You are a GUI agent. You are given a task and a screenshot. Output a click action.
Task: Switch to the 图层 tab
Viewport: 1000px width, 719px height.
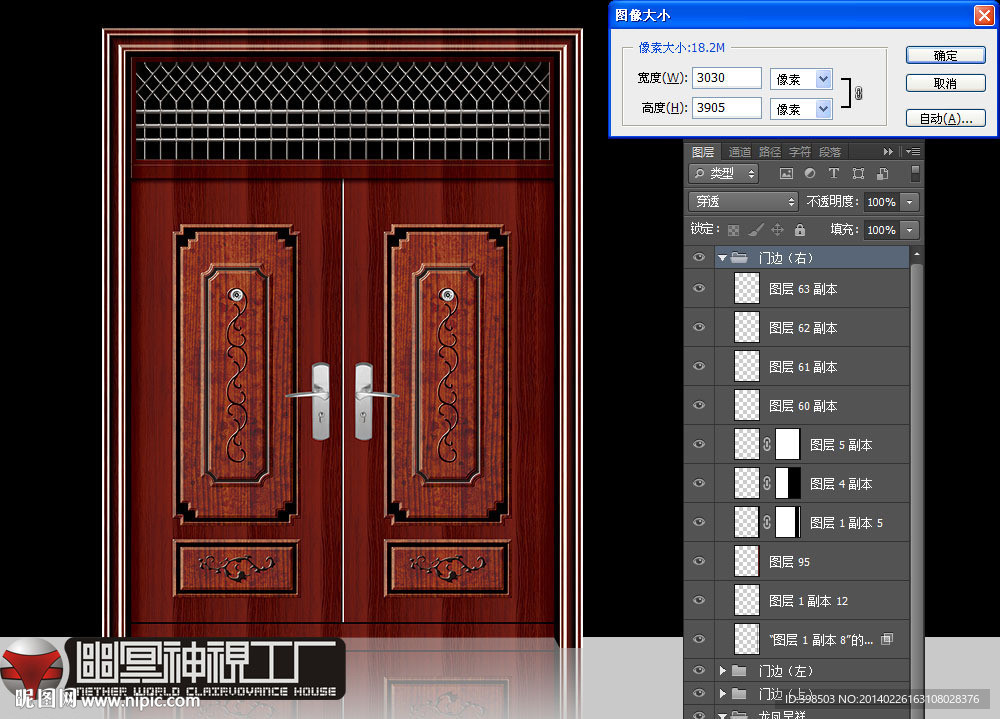(x=703, y=152)
